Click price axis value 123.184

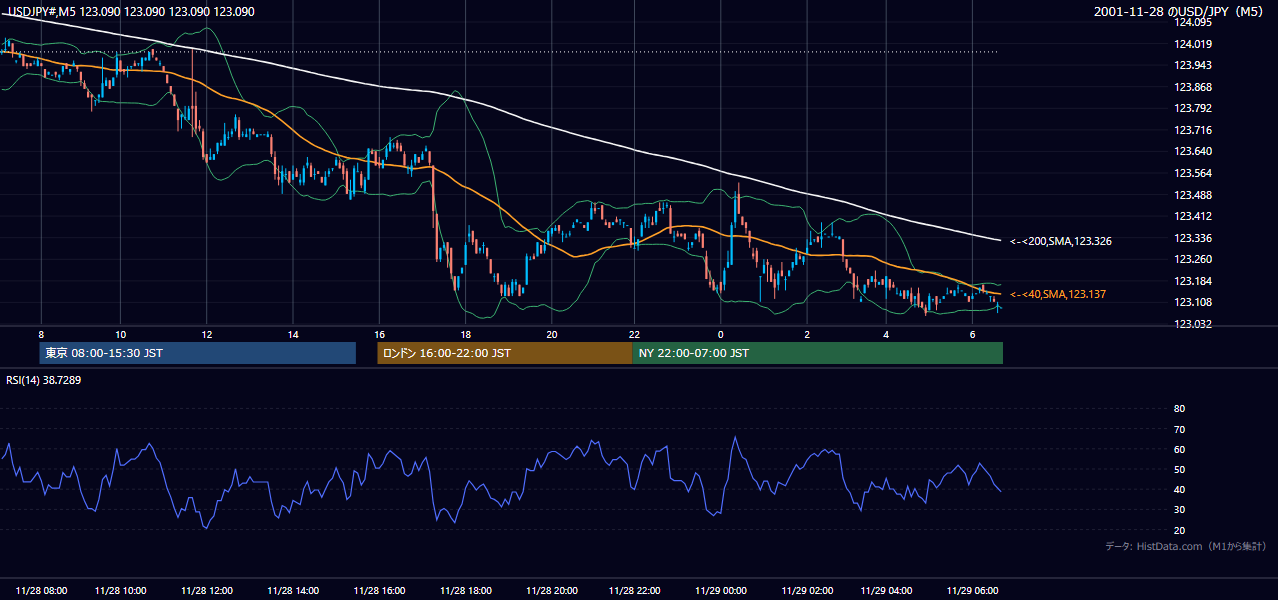click(x=1194, y=281)
